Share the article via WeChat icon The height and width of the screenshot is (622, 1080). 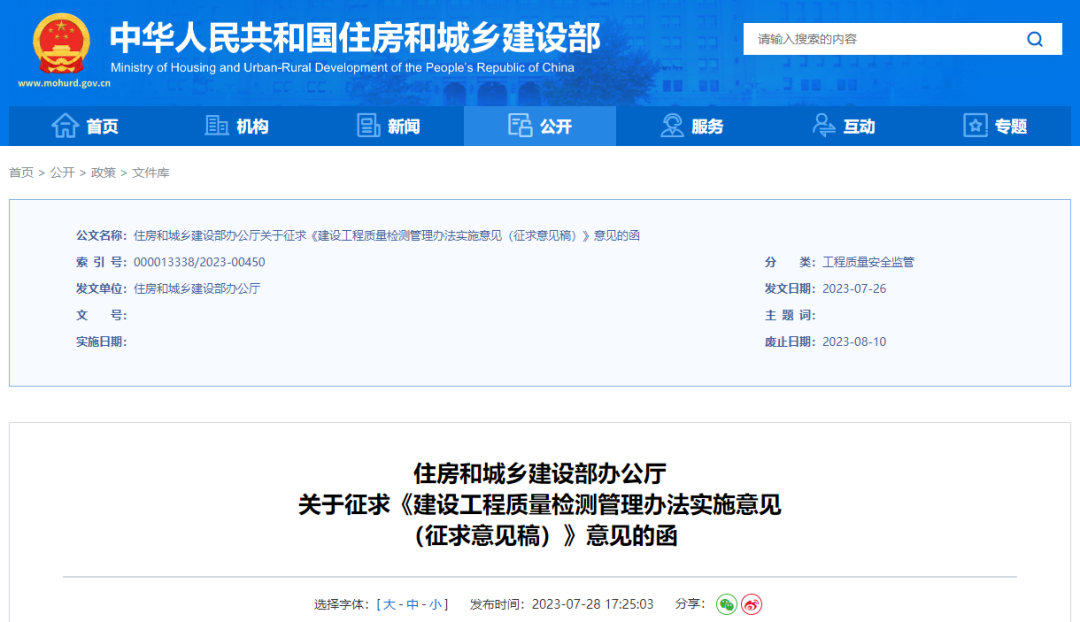726,604
